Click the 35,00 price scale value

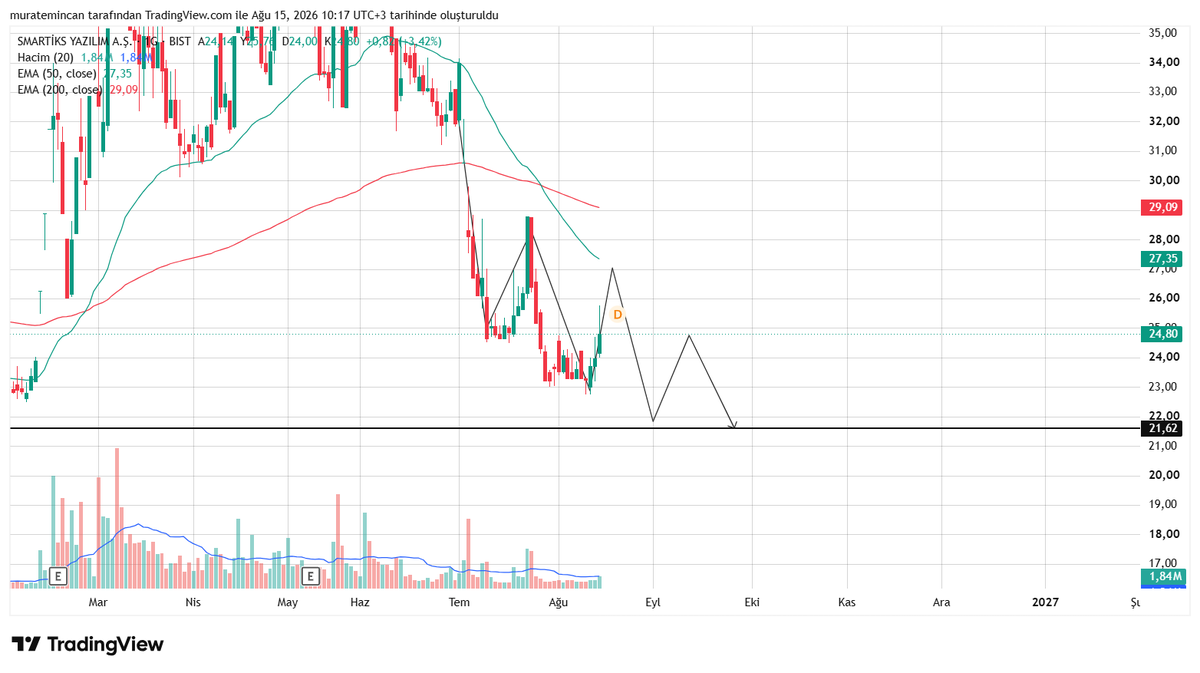(x=1161, y=33)
